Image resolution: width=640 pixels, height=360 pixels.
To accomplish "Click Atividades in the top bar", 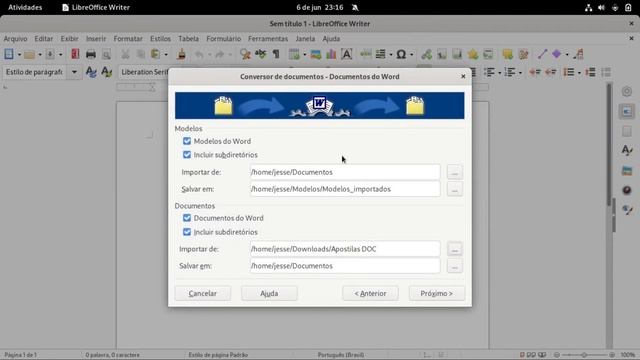I will coord(25,7).
